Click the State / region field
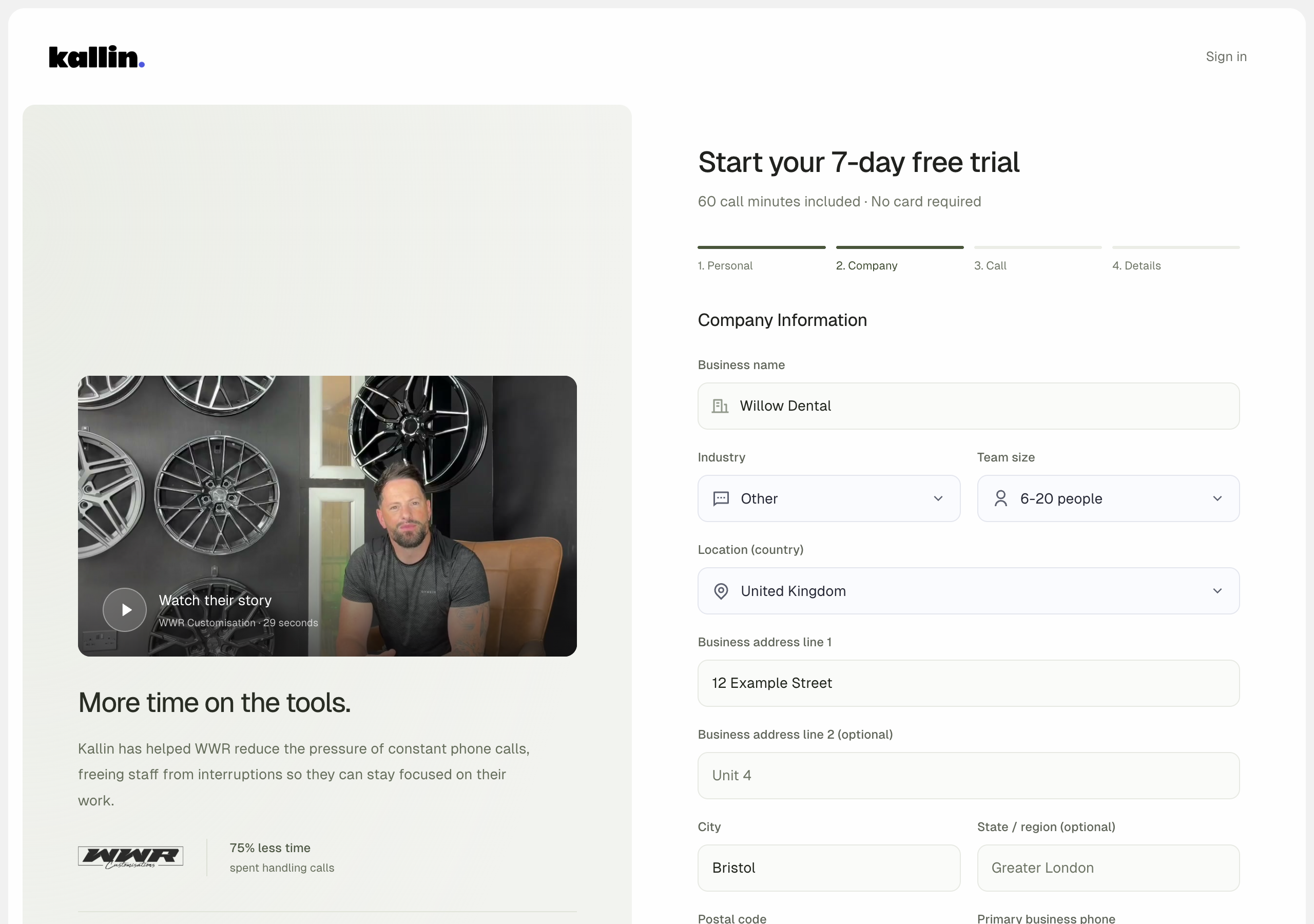 point(1108,868)
